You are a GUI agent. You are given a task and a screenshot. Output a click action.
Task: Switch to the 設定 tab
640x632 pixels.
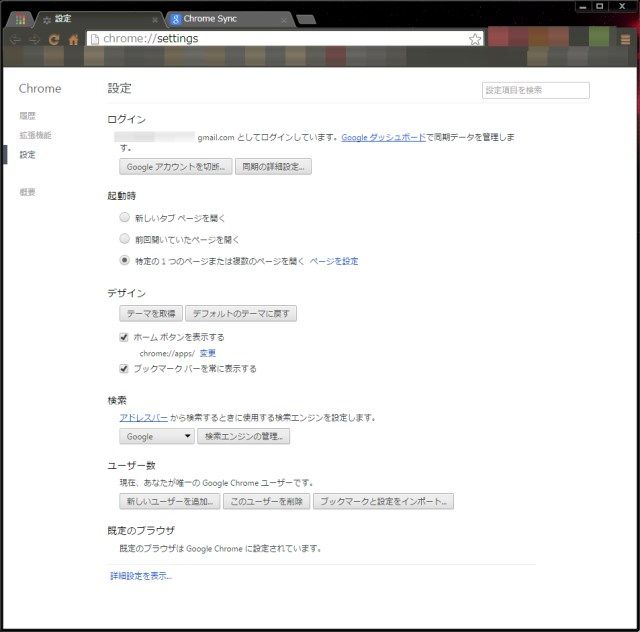pos(98,19)
